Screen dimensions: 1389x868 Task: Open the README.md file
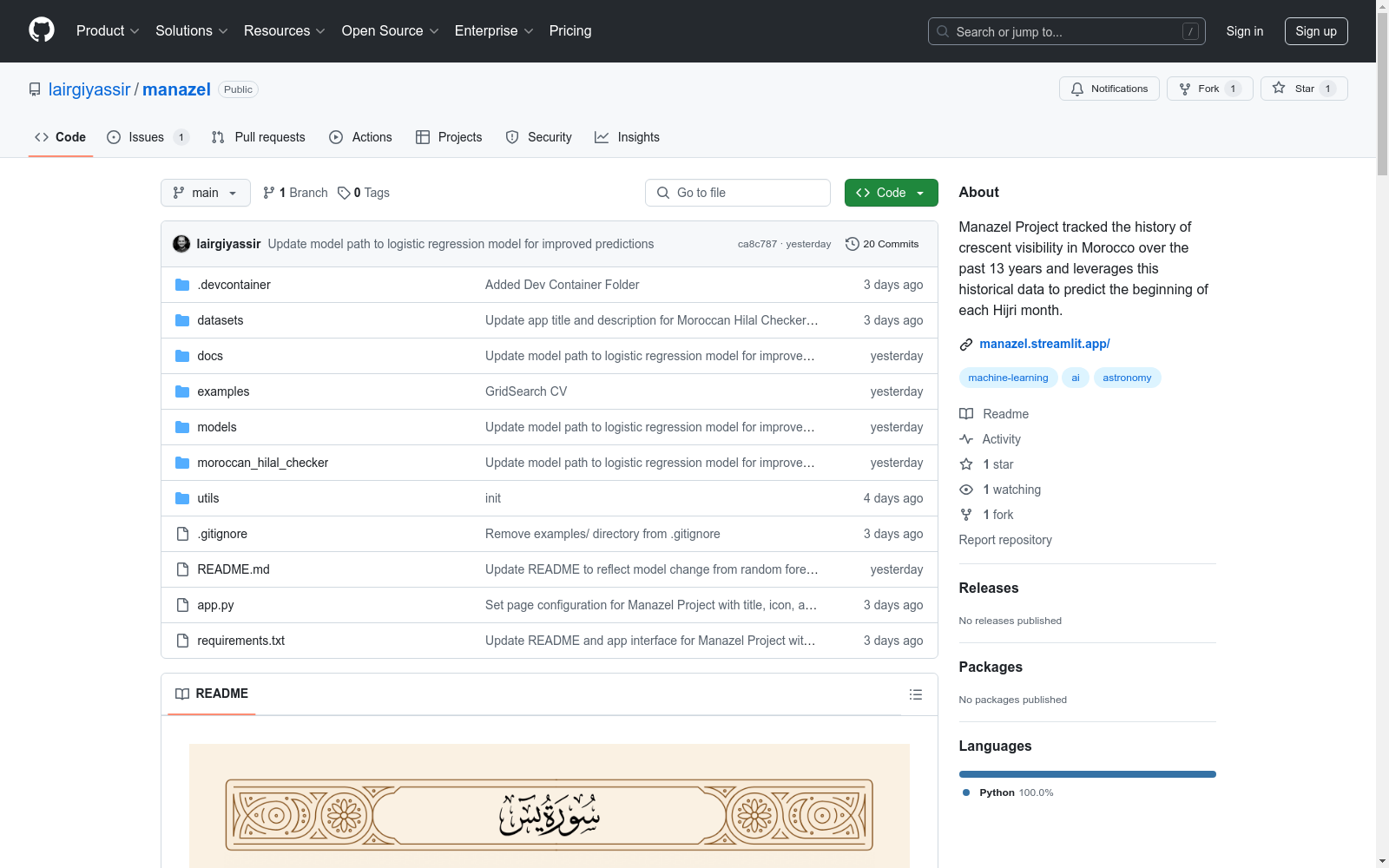coord(234,569)
